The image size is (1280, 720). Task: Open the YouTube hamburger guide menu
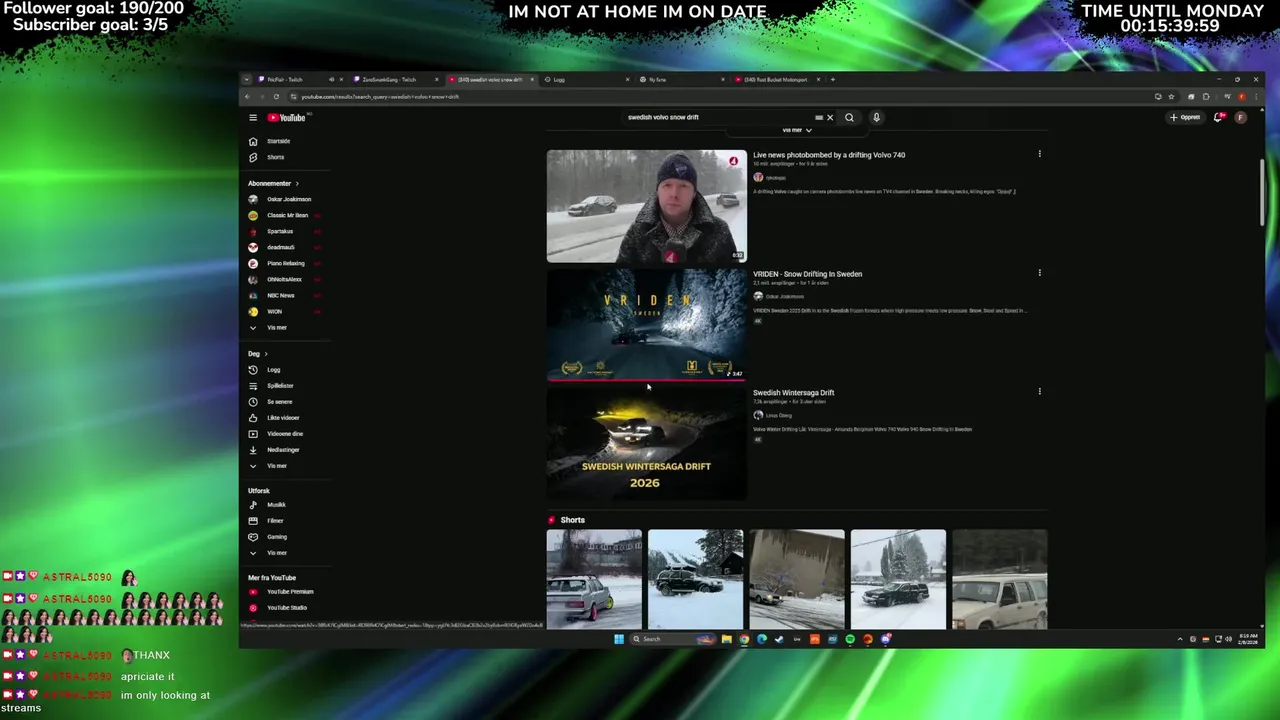[x=253, y=118]
